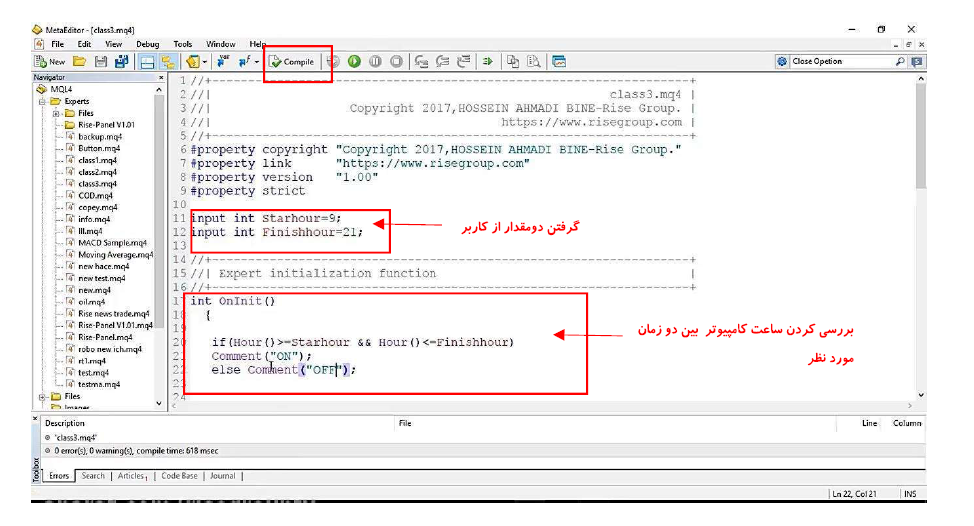Click the Step Out debug icon
Viewport: 974px width, 526px height.
464,61
